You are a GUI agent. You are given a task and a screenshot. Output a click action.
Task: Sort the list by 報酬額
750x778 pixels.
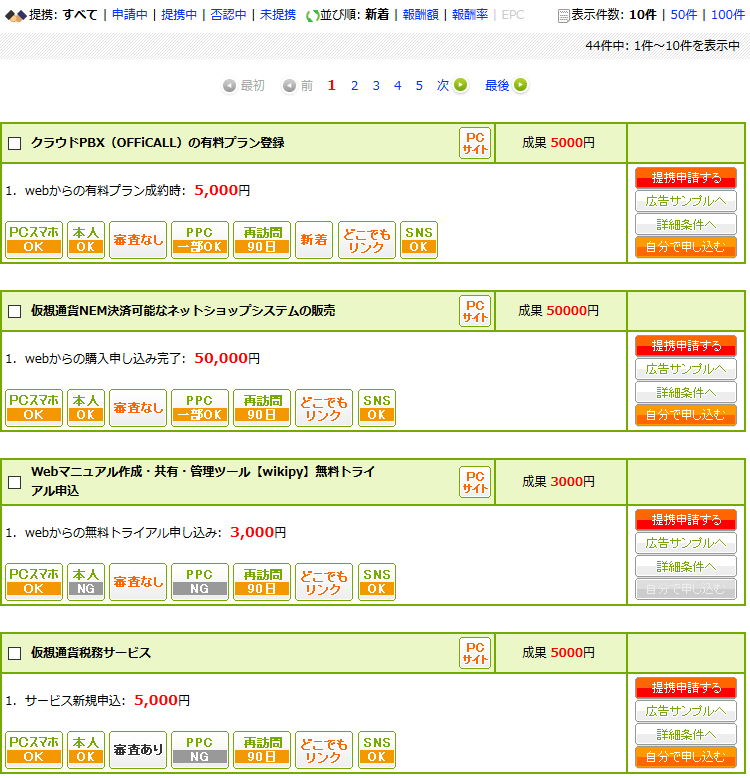(421, 15)
